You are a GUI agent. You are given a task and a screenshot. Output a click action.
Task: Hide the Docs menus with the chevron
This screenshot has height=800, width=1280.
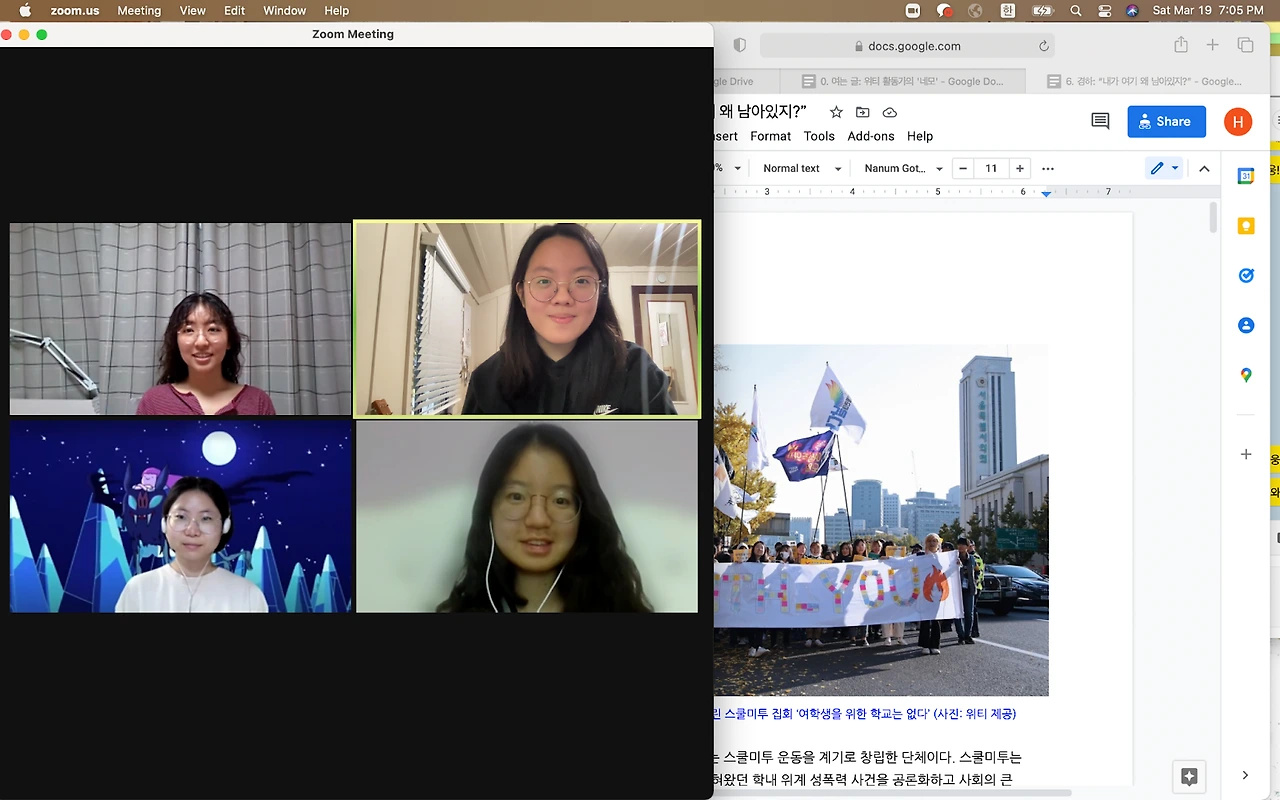coord(1204,168)
